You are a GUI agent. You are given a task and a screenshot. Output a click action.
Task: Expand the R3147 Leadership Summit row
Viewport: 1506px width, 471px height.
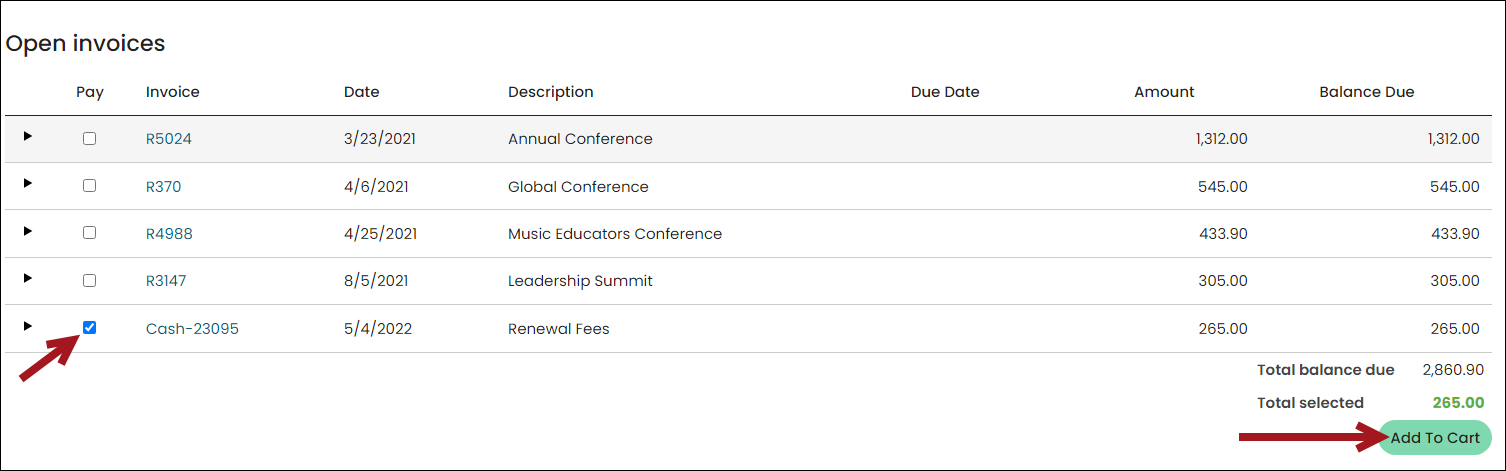coord(28,278)
